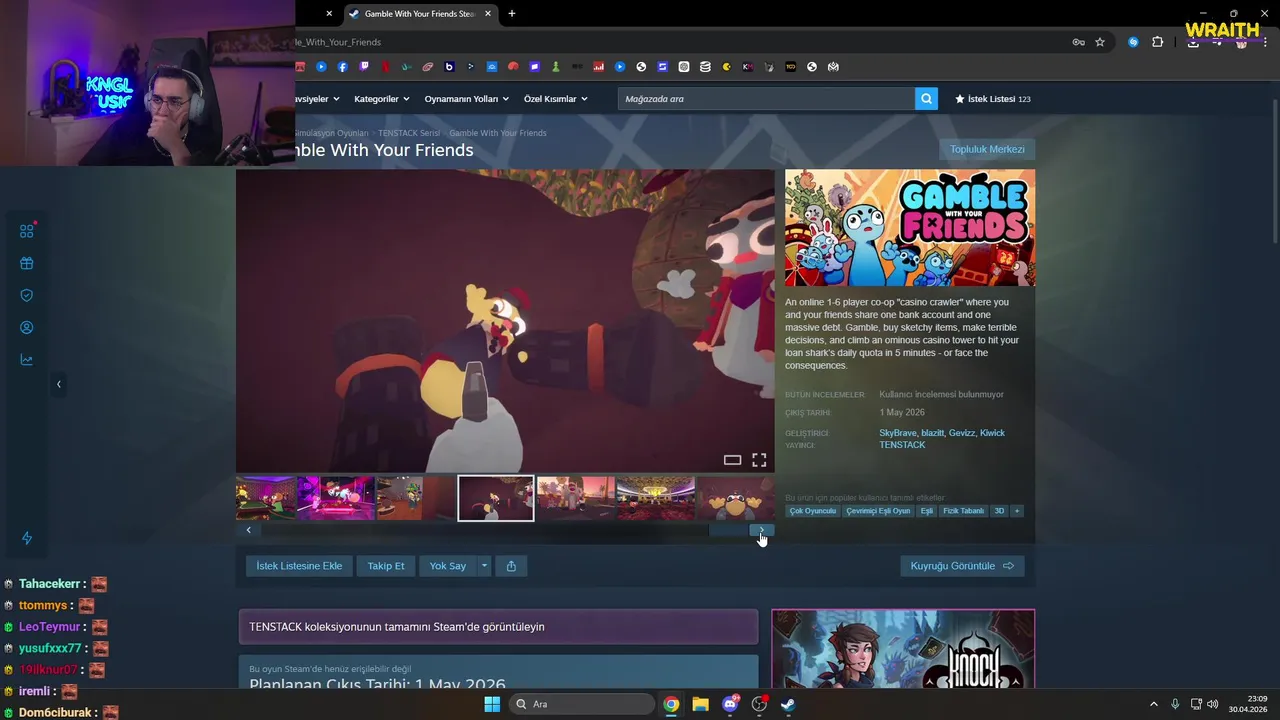Image resolution: width=1280 pixels, height=720 pixels.
Task: Click the İstek Listesine Ekle button
Action: tap(299, 566)
